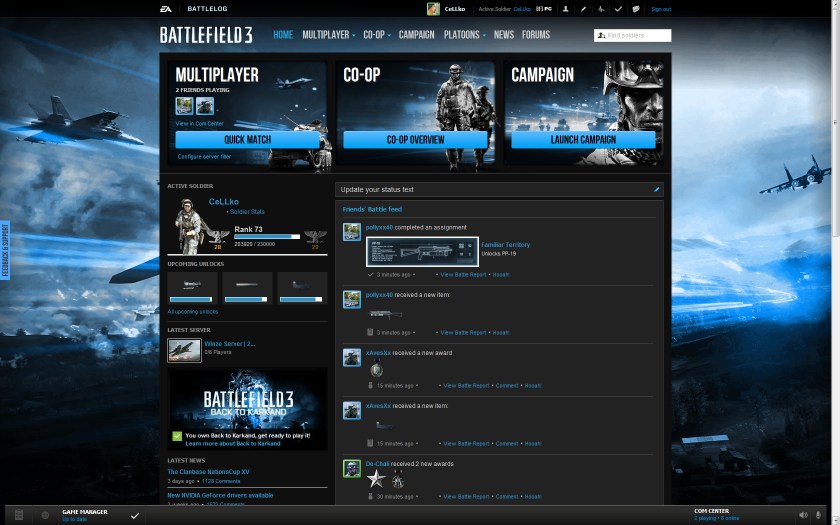Open Learn more about Back to Karkand
The height and width of the screenshot is (525, 840).
(233, 444)
